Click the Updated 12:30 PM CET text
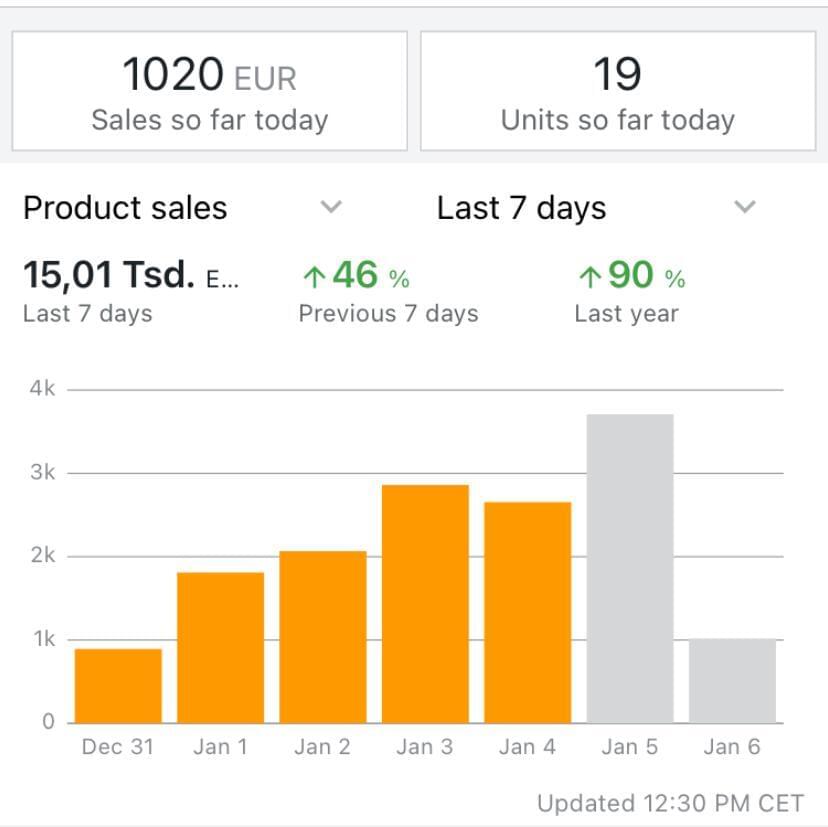This screenshot has height=827, width=828. pyautogui.click(x=670, y=803)
